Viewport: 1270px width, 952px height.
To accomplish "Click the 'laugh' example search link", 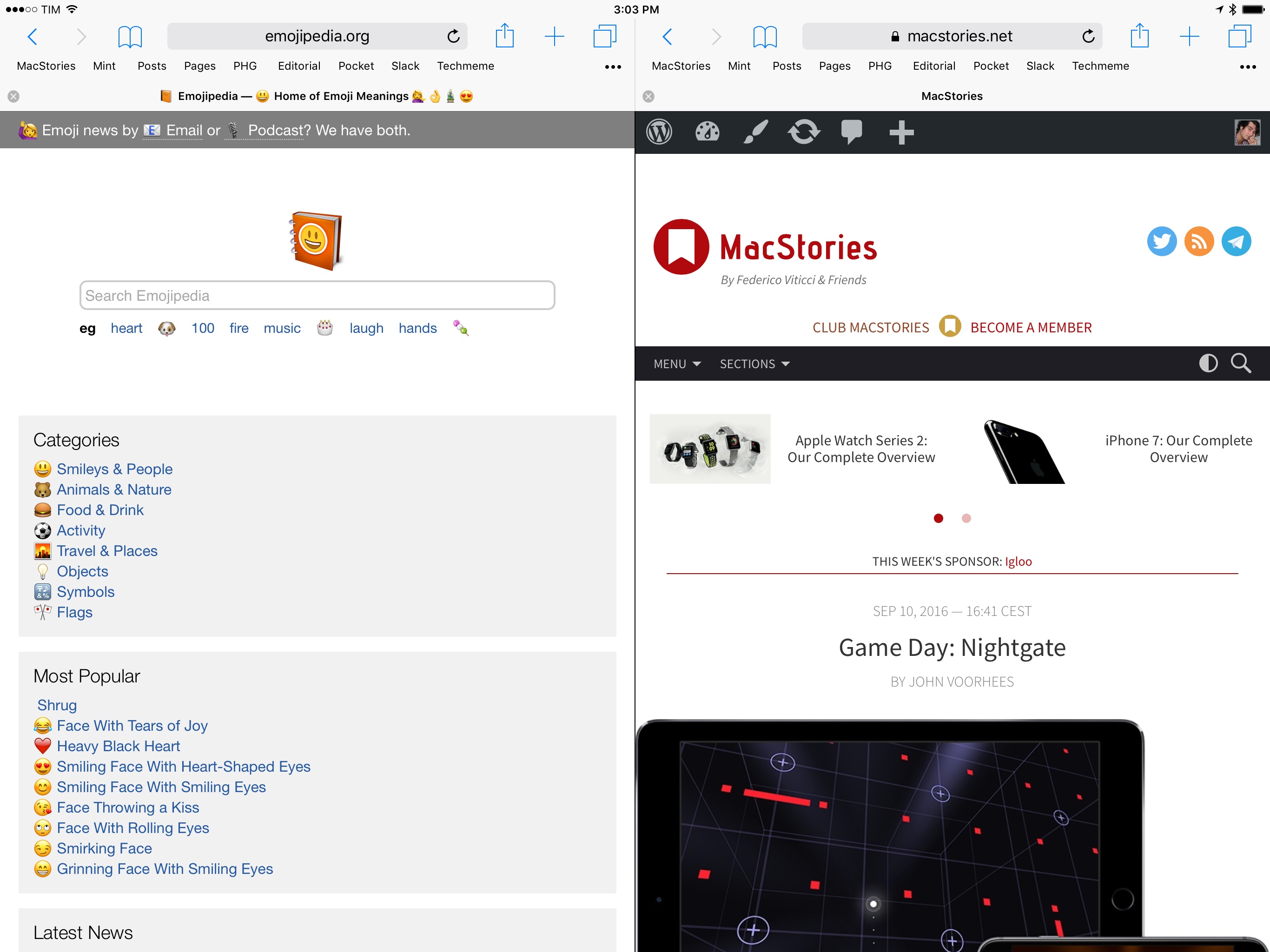I will coord(366,329).
